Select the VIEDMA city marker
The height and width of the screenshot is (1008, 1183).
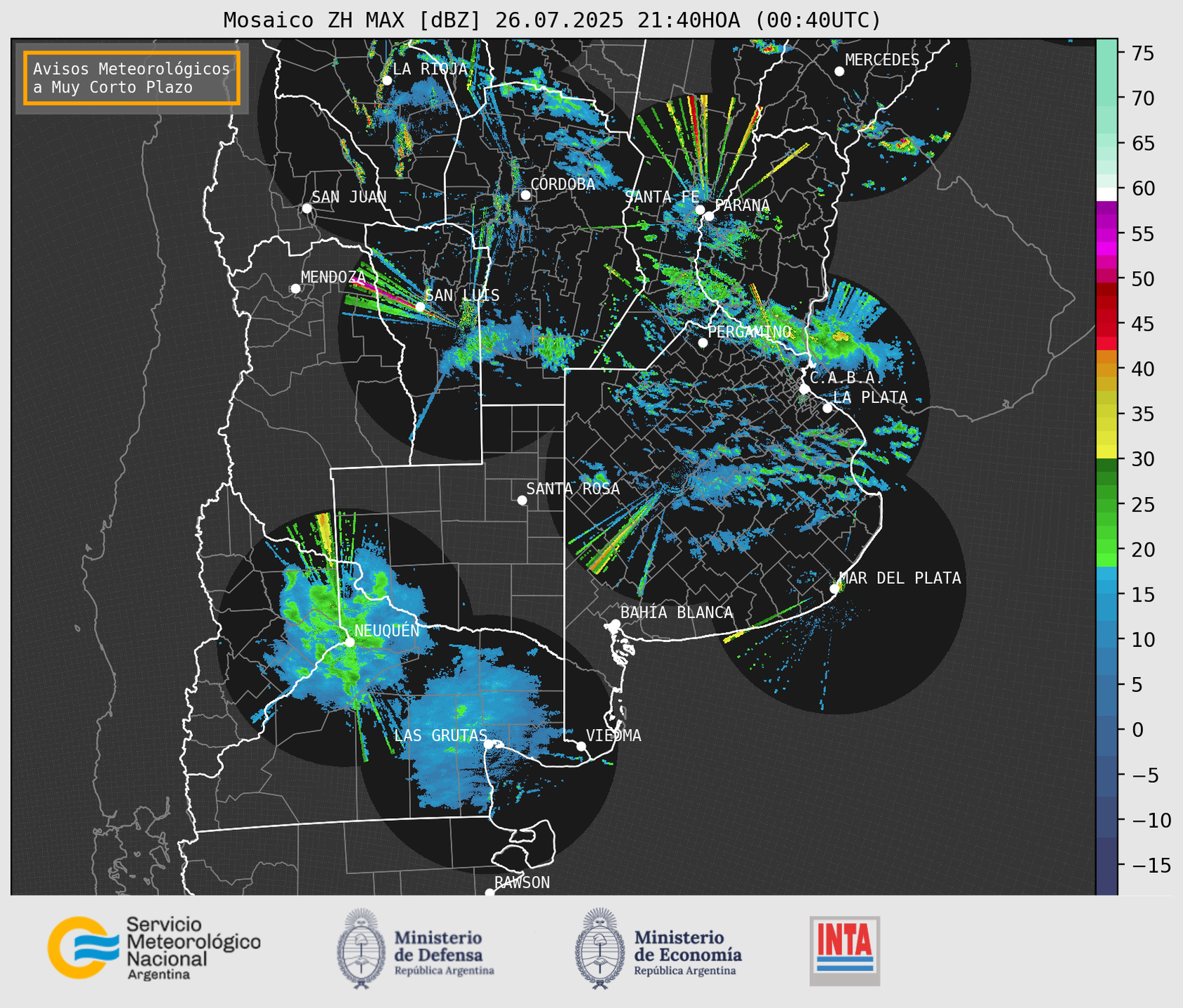(x=581, y=746)
